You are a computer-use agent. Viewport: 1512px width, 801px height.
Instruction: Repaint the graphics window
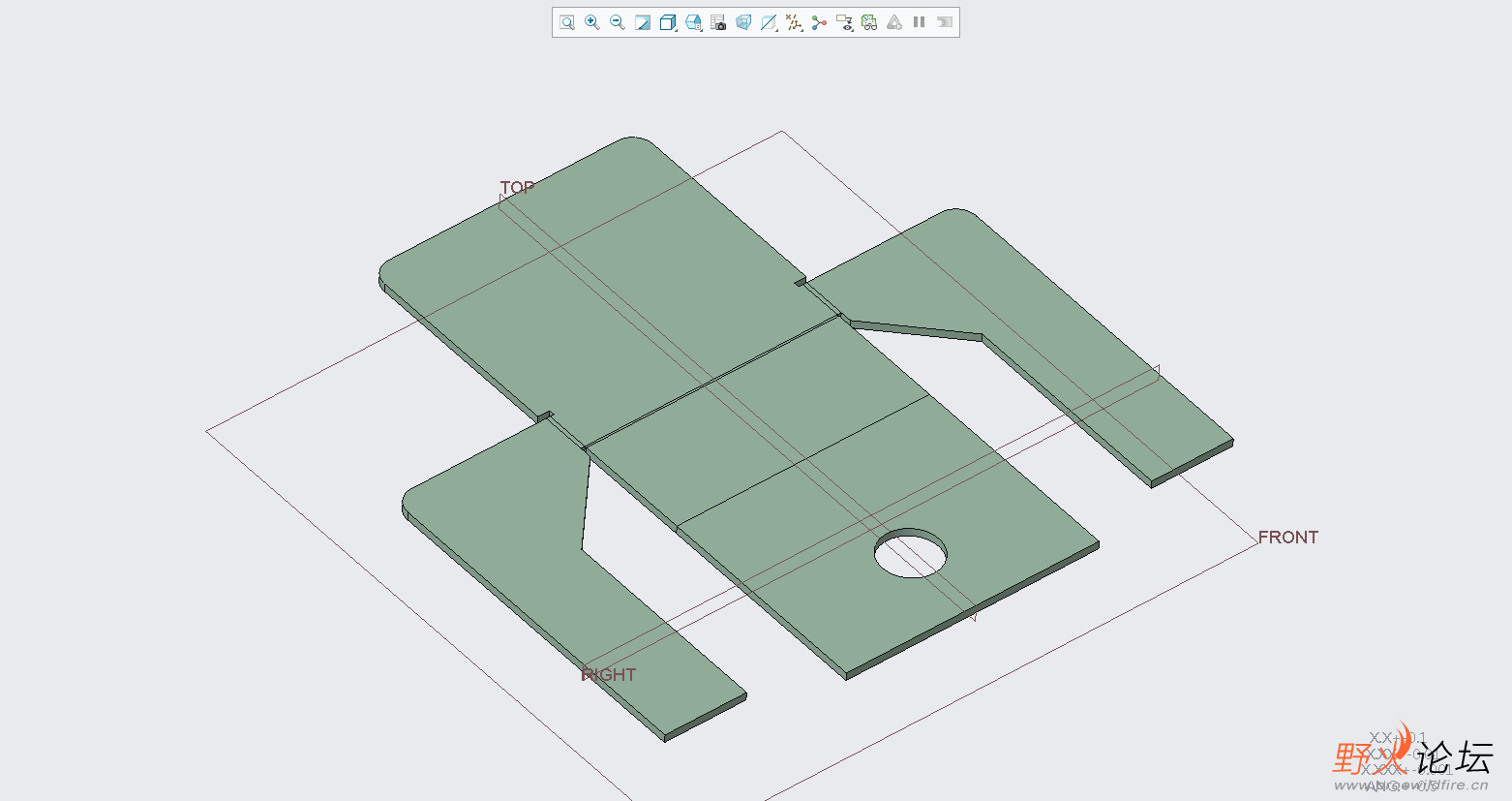[x=643, y=22]
